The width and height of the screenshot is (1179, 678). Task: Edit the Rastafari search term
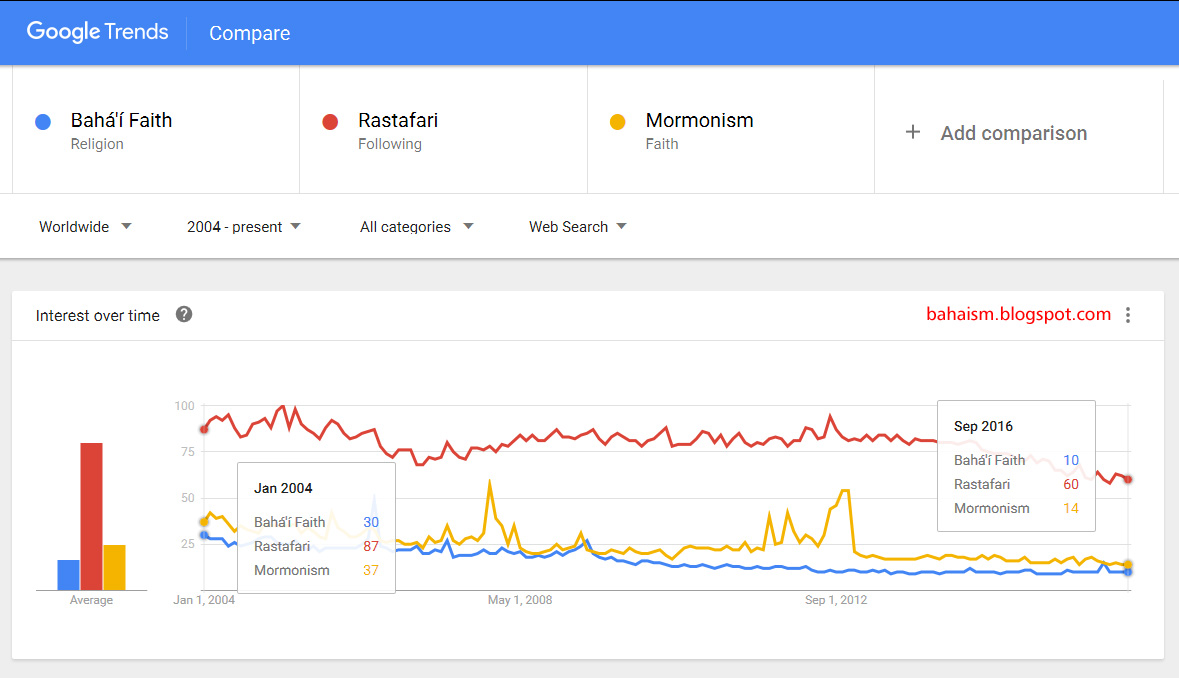[x=398, y=121]
